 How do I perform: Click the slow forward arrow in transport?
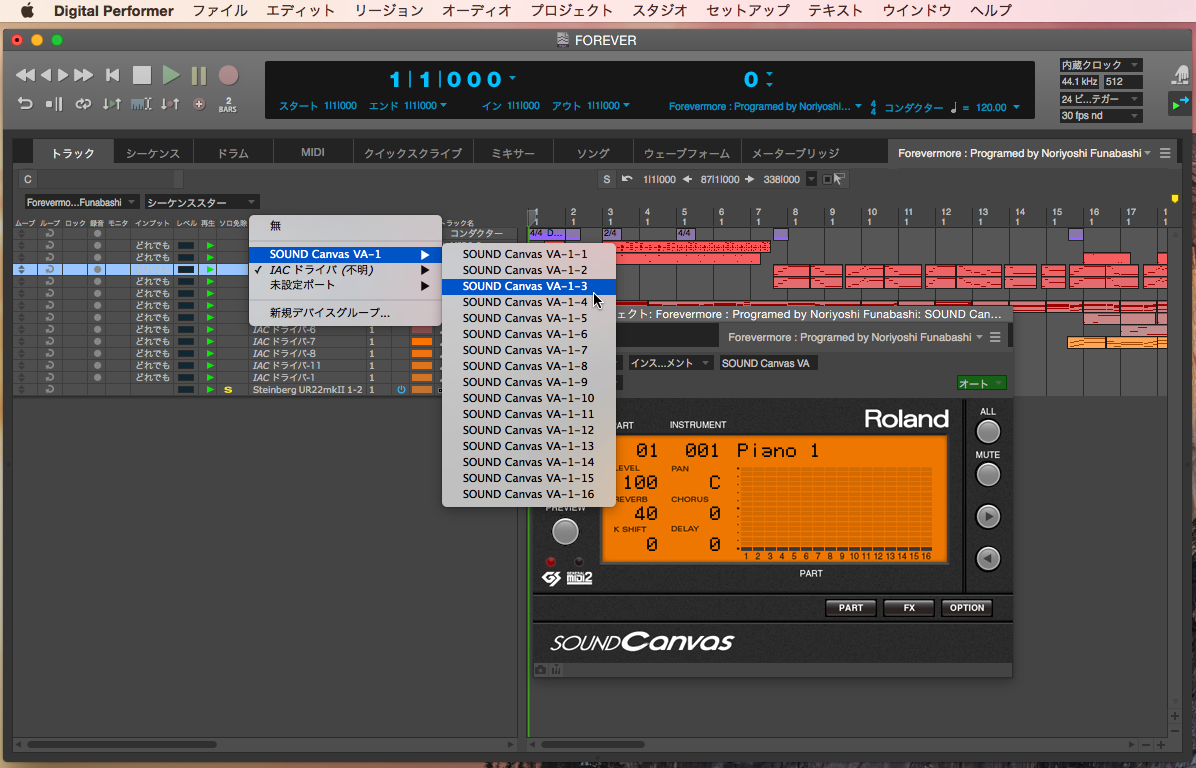click(x=63, y=75)
